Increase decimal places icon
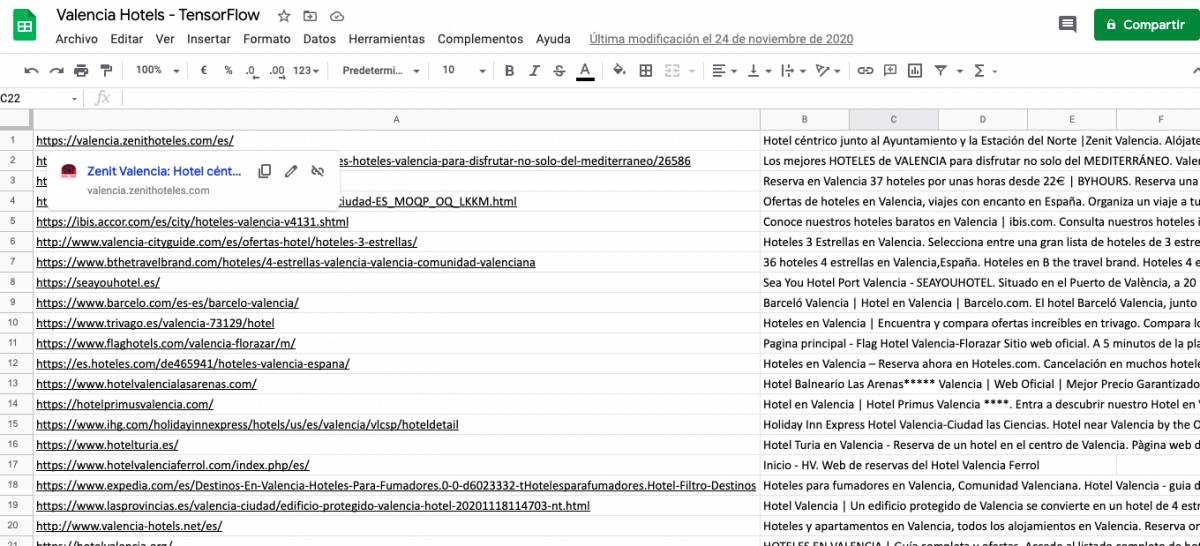Screen dimensions: 1200x546 point(277,71)
